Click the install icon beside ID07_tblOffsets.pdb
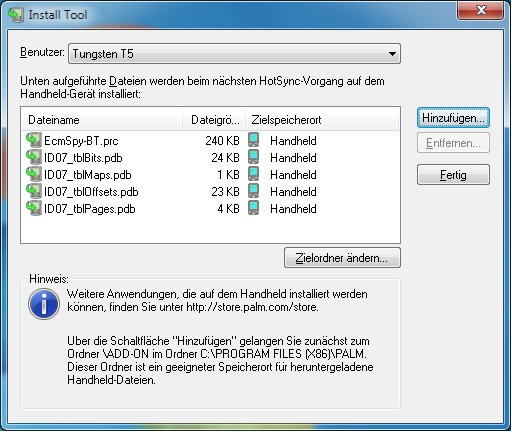 coord(34,191)
